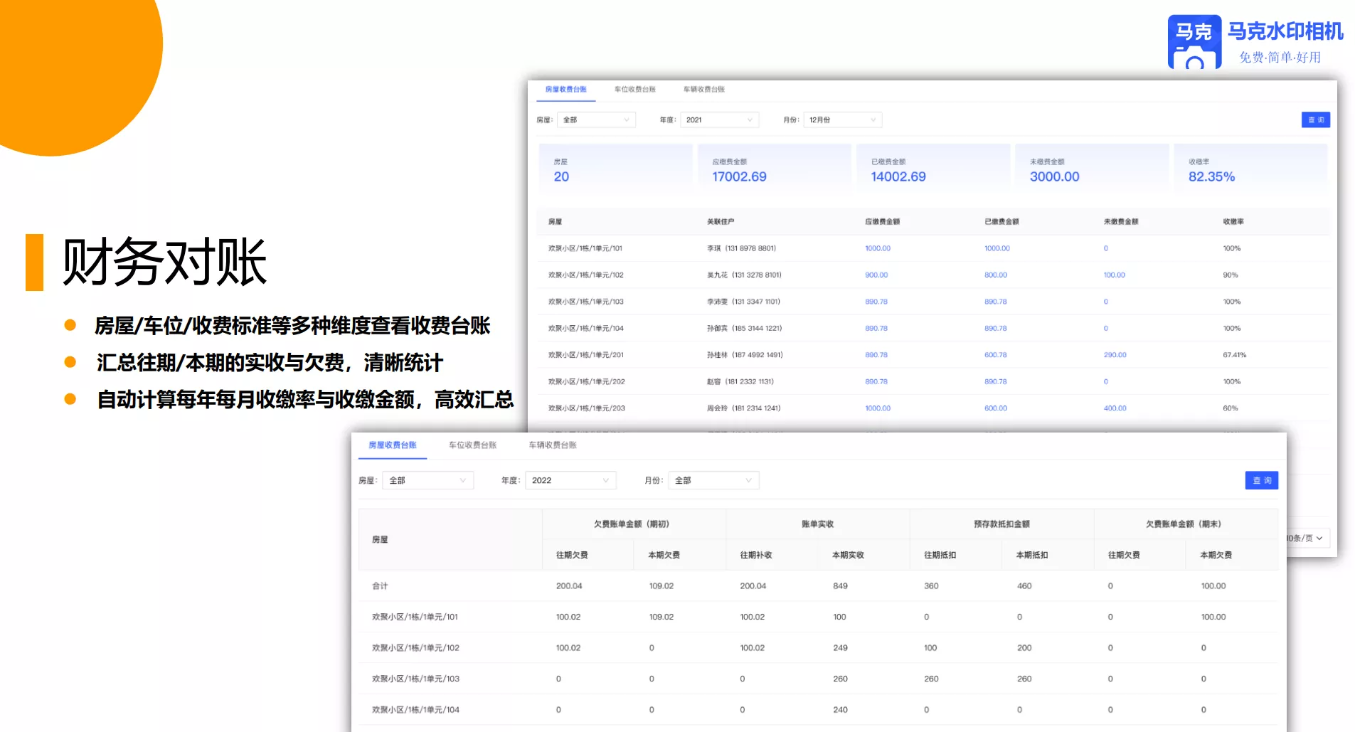Screen dimensions: 1355x732
Task: Click 90% collection rate for room 102
Action: tap(1230, 275)
